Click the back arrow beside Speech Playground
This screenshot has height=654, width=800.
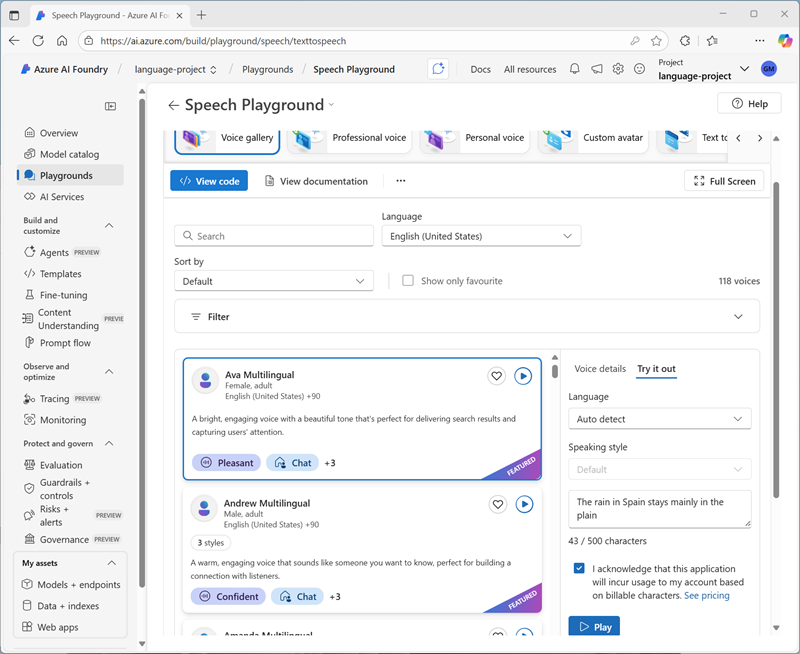(173, 105)
